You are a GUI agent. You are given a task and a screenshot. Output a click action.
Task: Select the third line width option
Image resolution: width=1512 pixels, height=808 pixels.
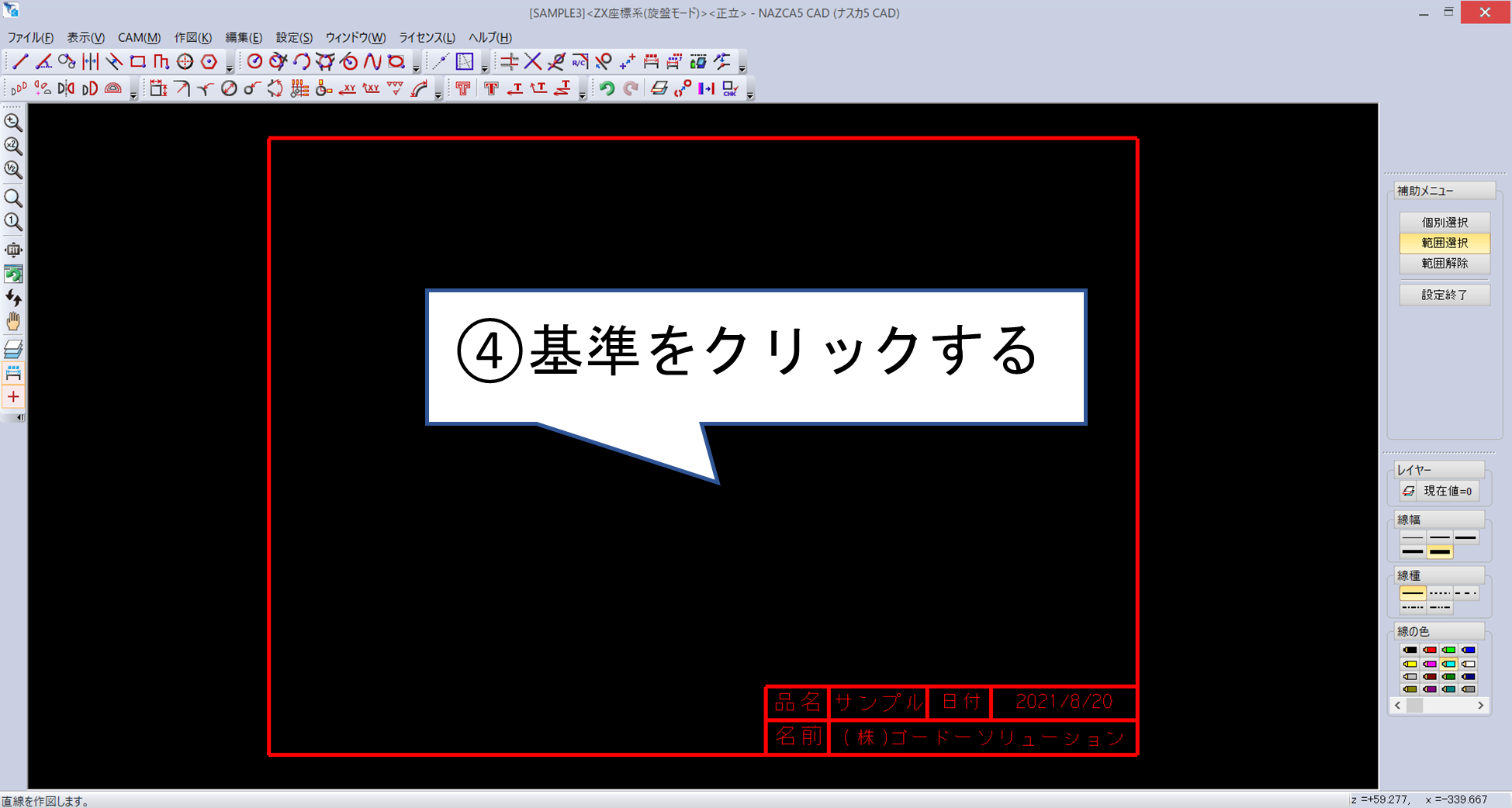click(x=1465, y=537)
